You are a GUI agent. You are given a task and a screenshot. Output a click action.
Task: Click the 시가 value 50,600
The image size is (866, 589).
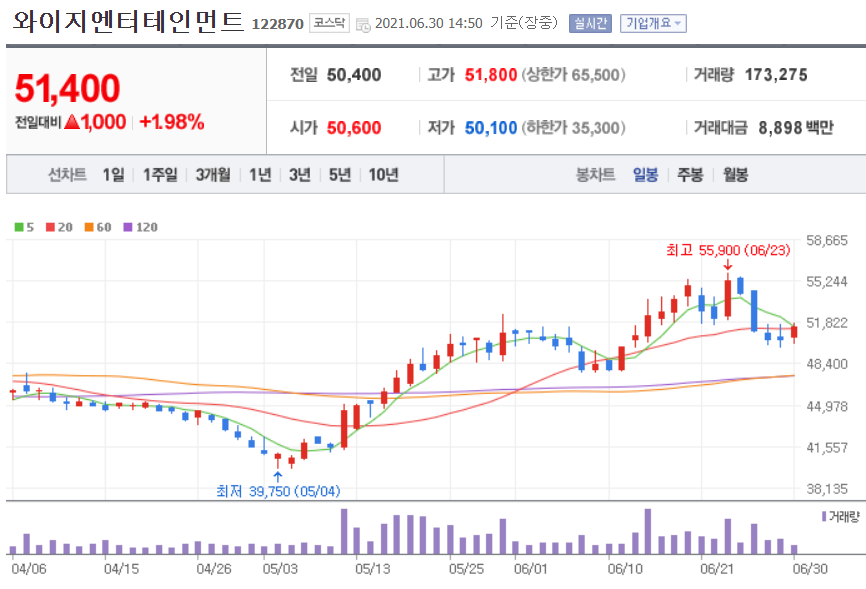click(x=354, y=128)
